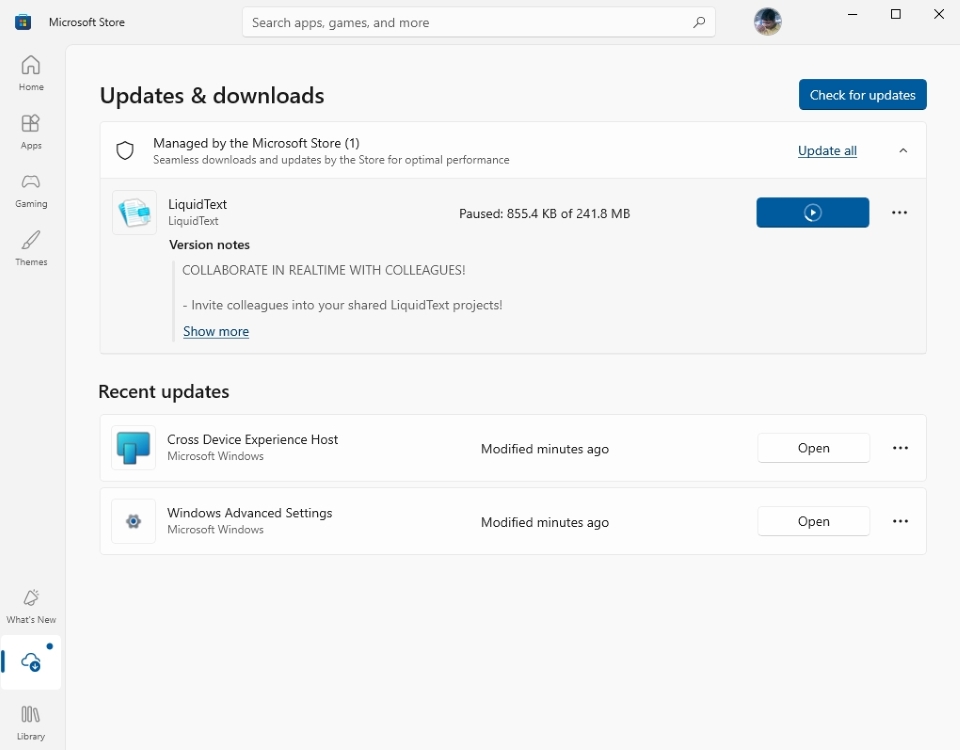Select the LiquidText app icon
The width and height of the screenshot is (960, 750).
134,212
